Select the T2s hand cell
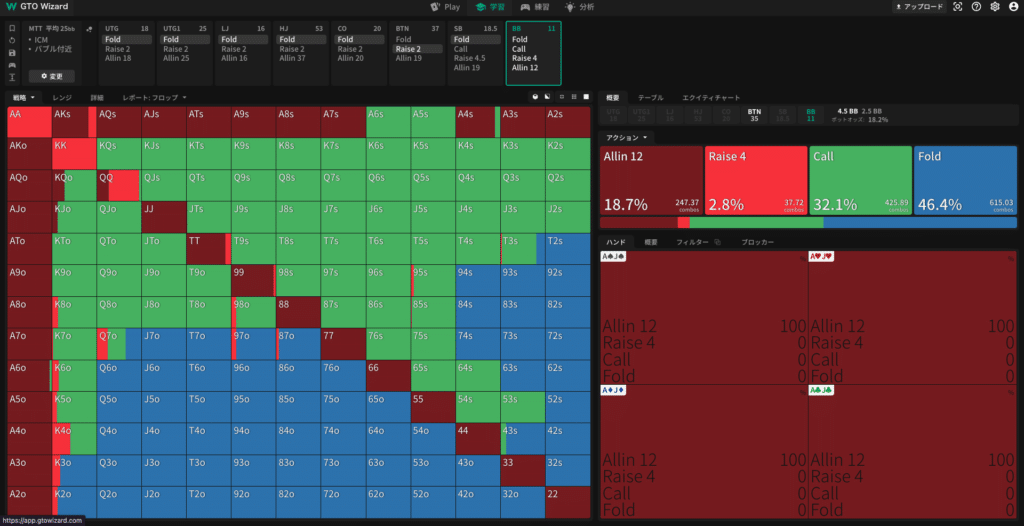 point(568,249)
